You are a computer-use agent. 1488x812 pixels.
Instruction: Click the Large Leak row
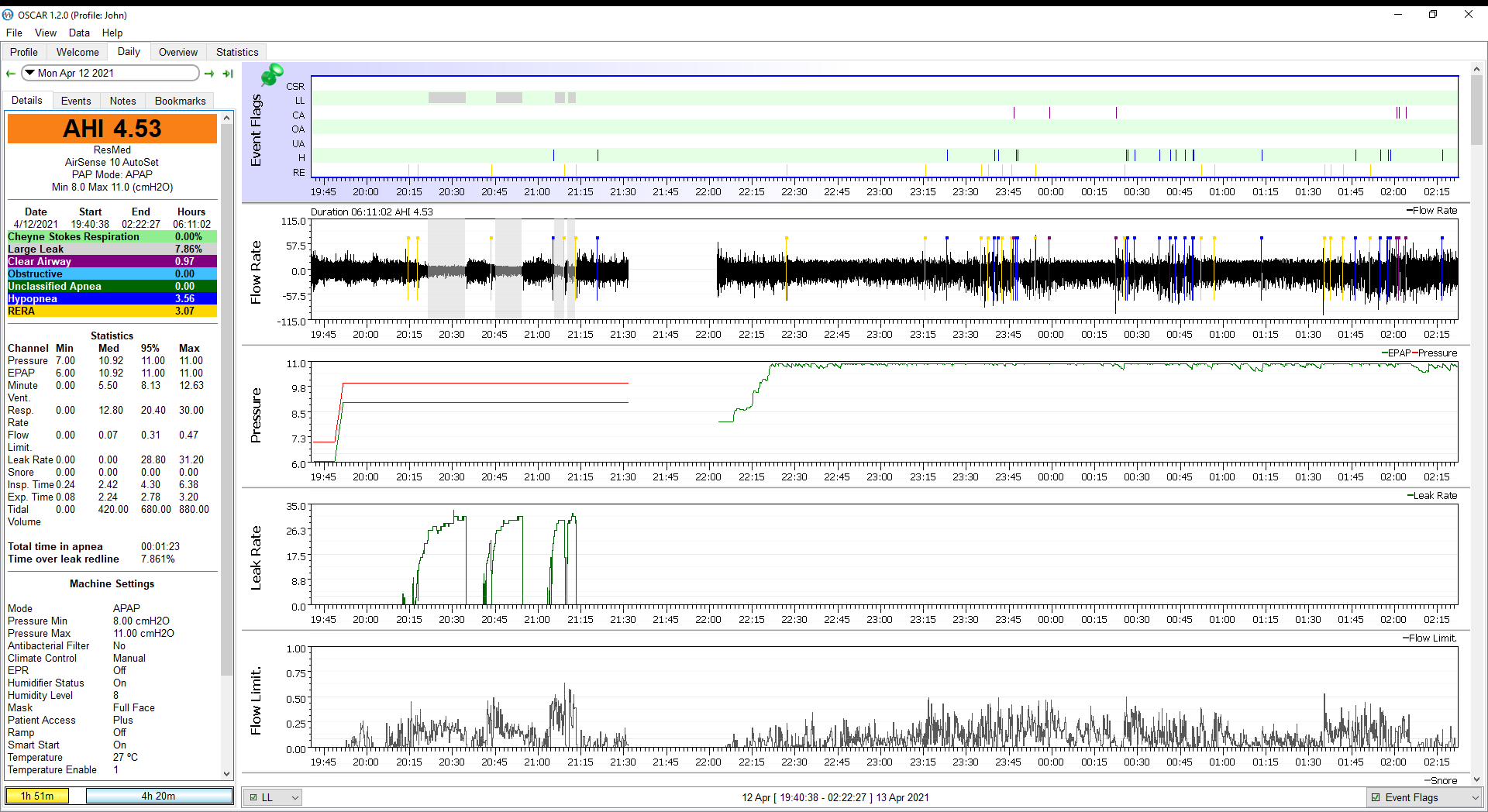click(x=112, y=249)
